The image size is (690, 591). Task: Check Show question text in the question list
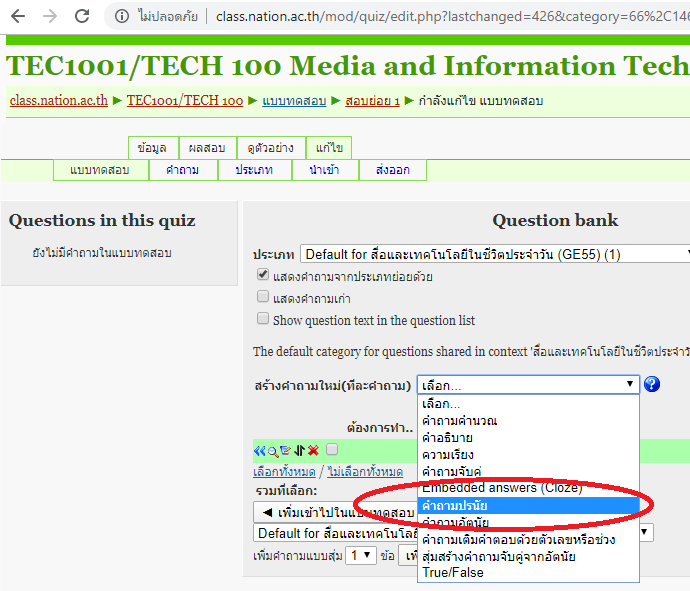263,319
